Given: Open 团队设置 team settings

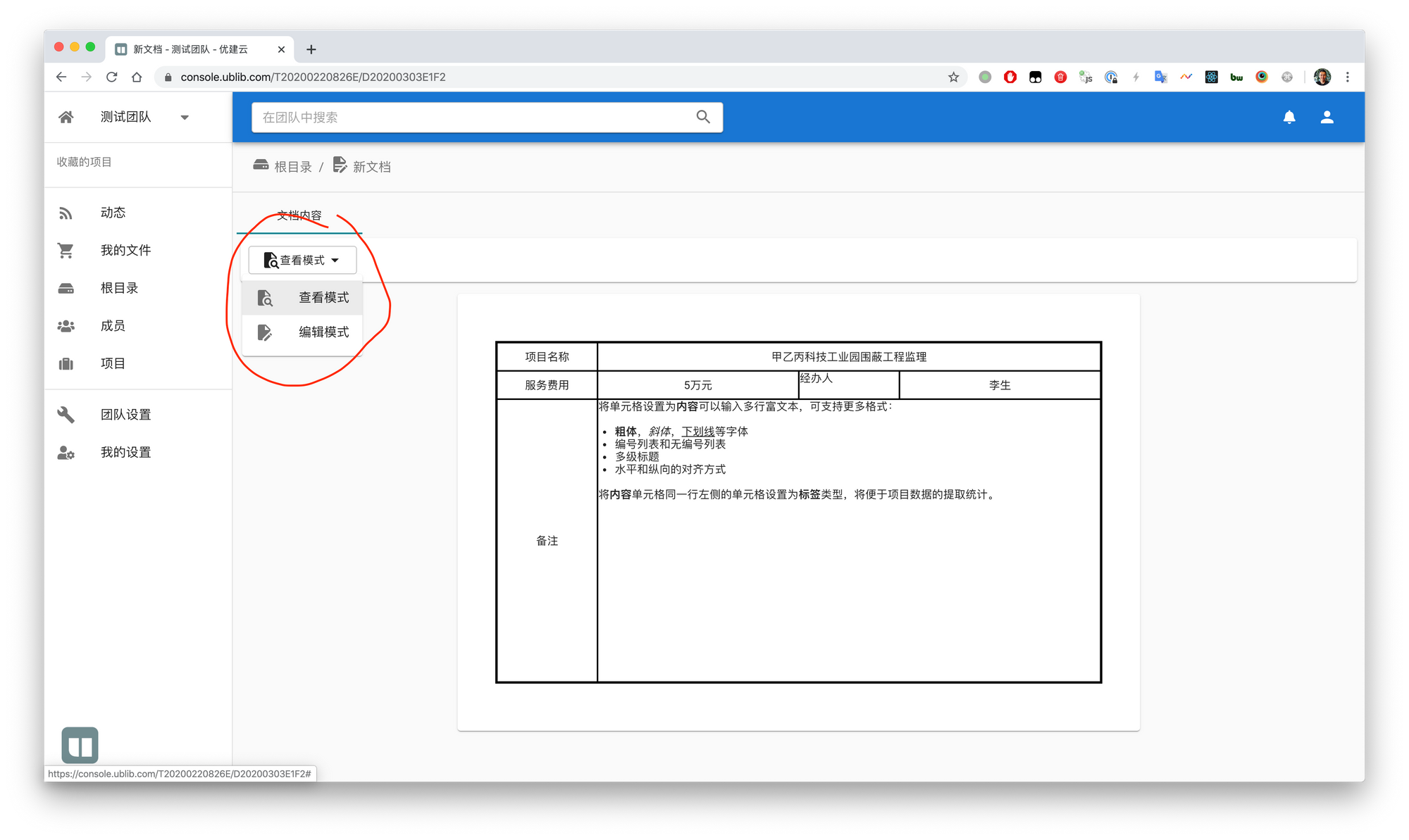Looking at the screenshot, I should pyautogui.click(x=125, y=415).
